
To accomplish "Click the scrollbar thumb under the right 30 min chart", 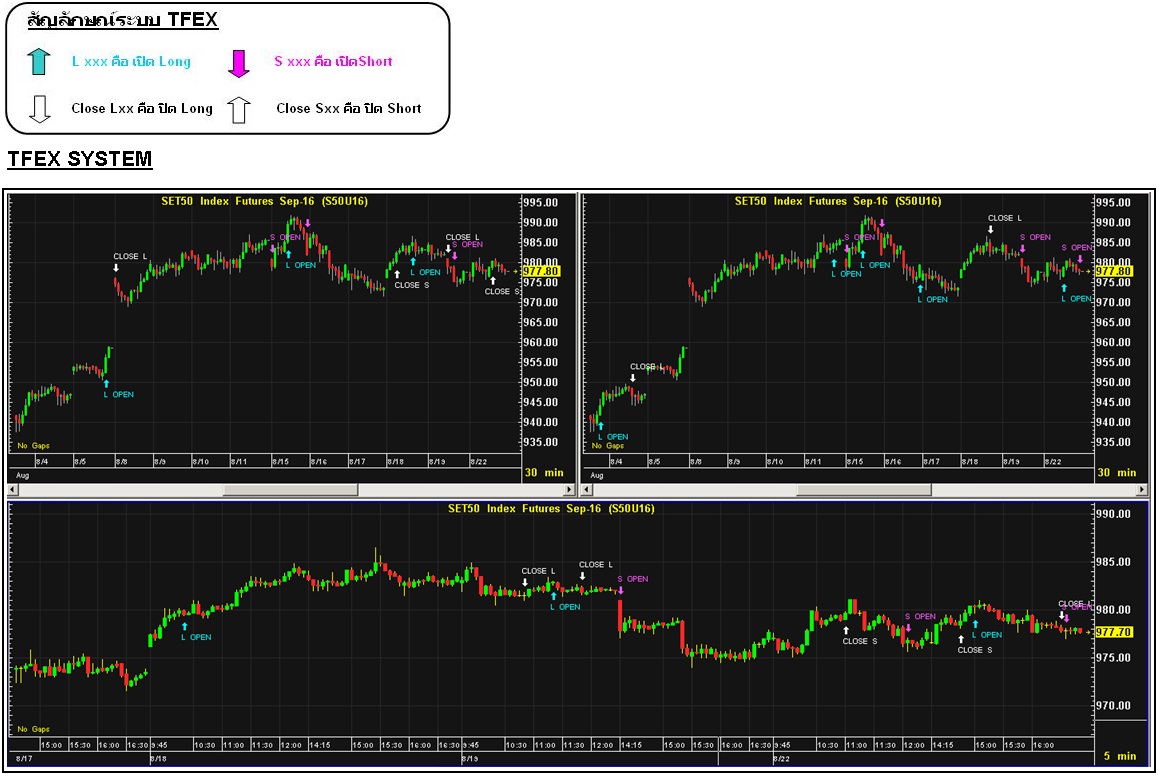I will point(864,490).
